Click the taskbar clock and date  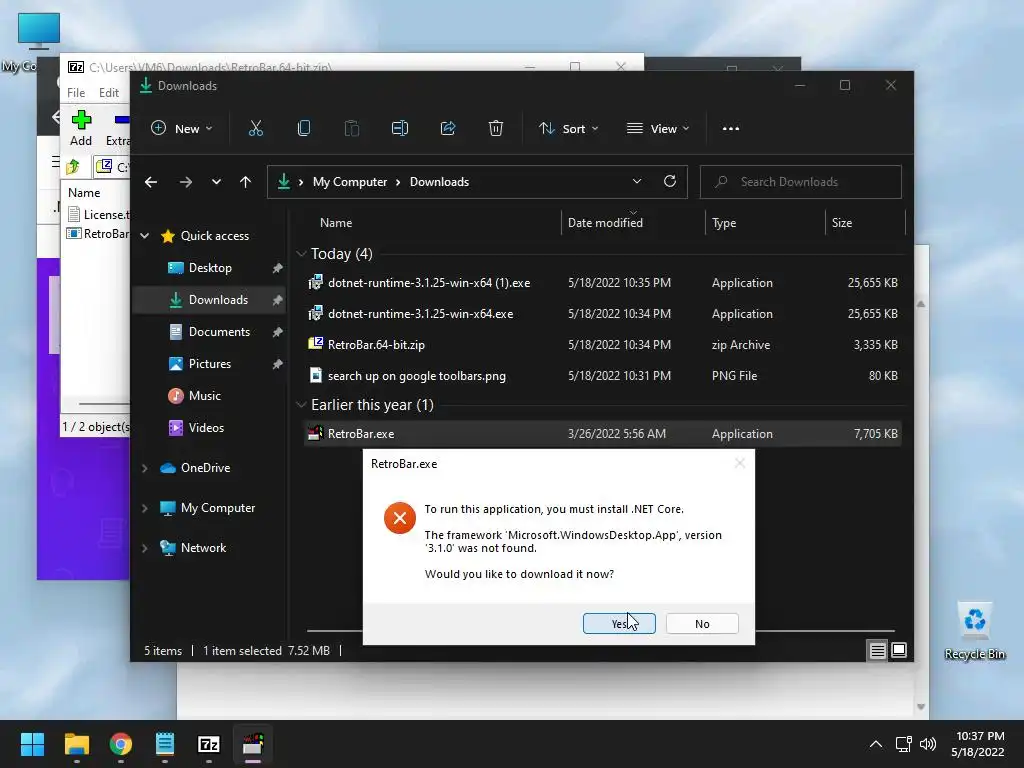(978, 744)
